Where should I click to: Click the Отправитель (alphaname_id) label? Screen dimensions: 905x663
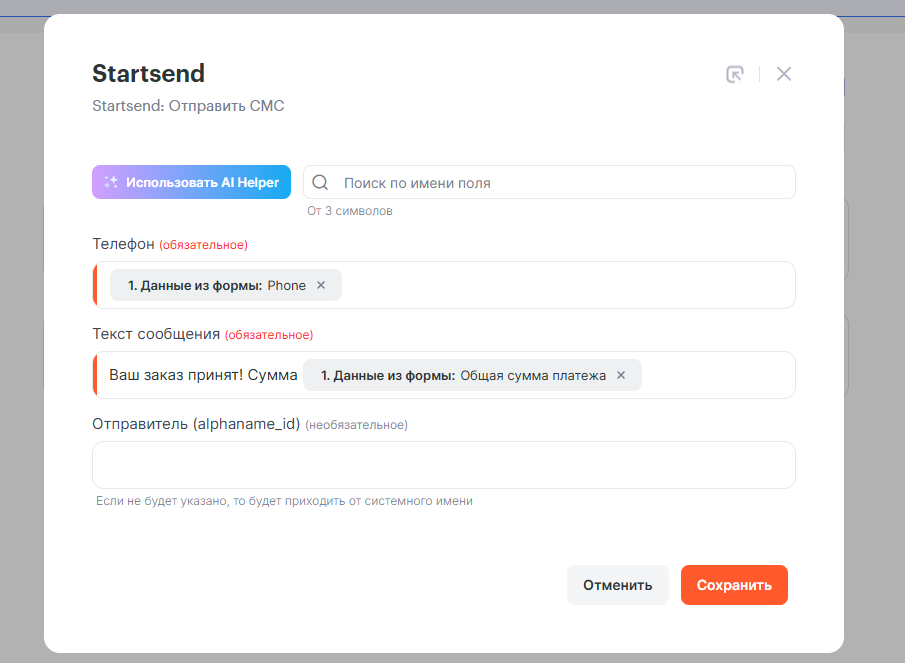tap(196, 424)
